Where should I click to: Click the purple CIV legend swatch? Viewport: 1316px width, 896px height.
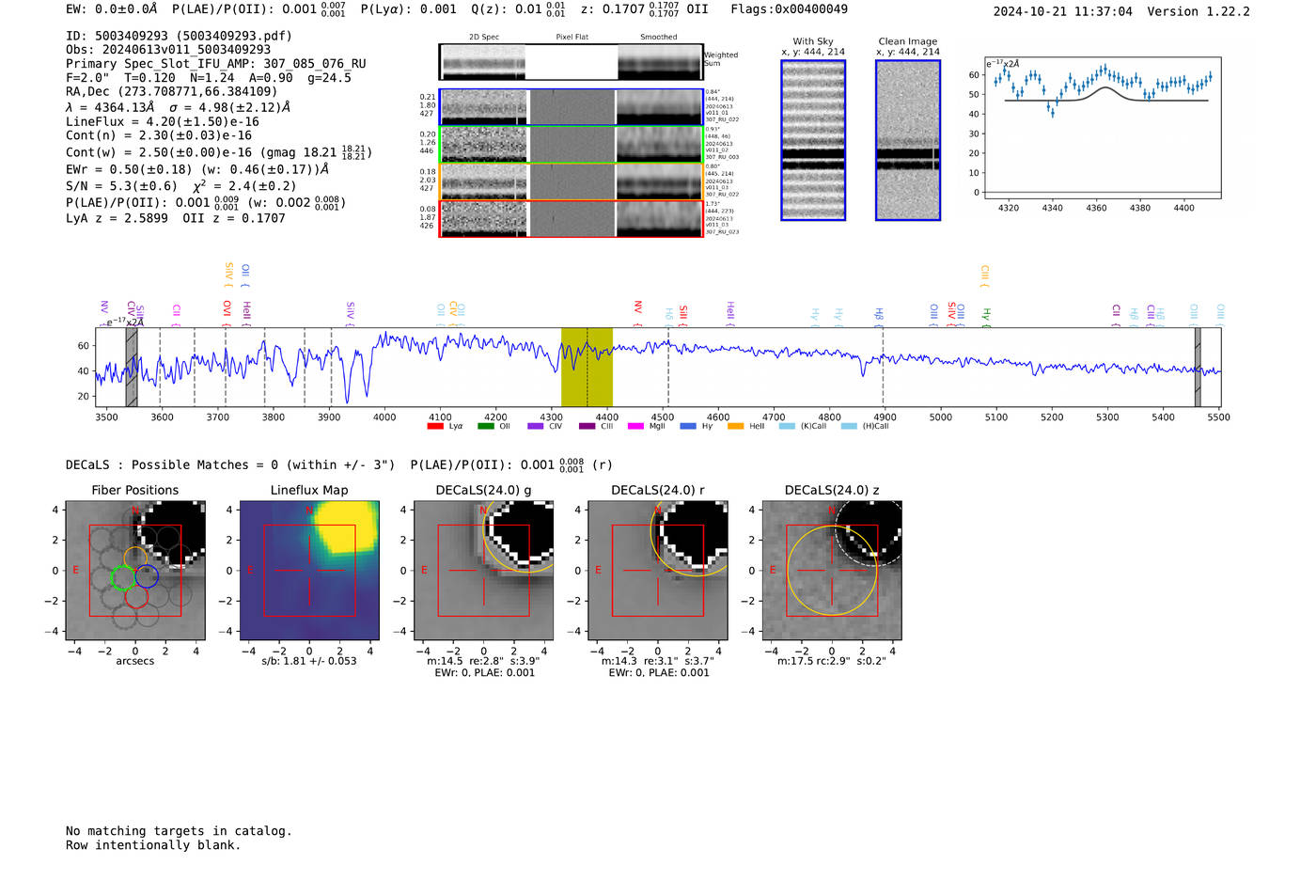click(x=536, y=426)
